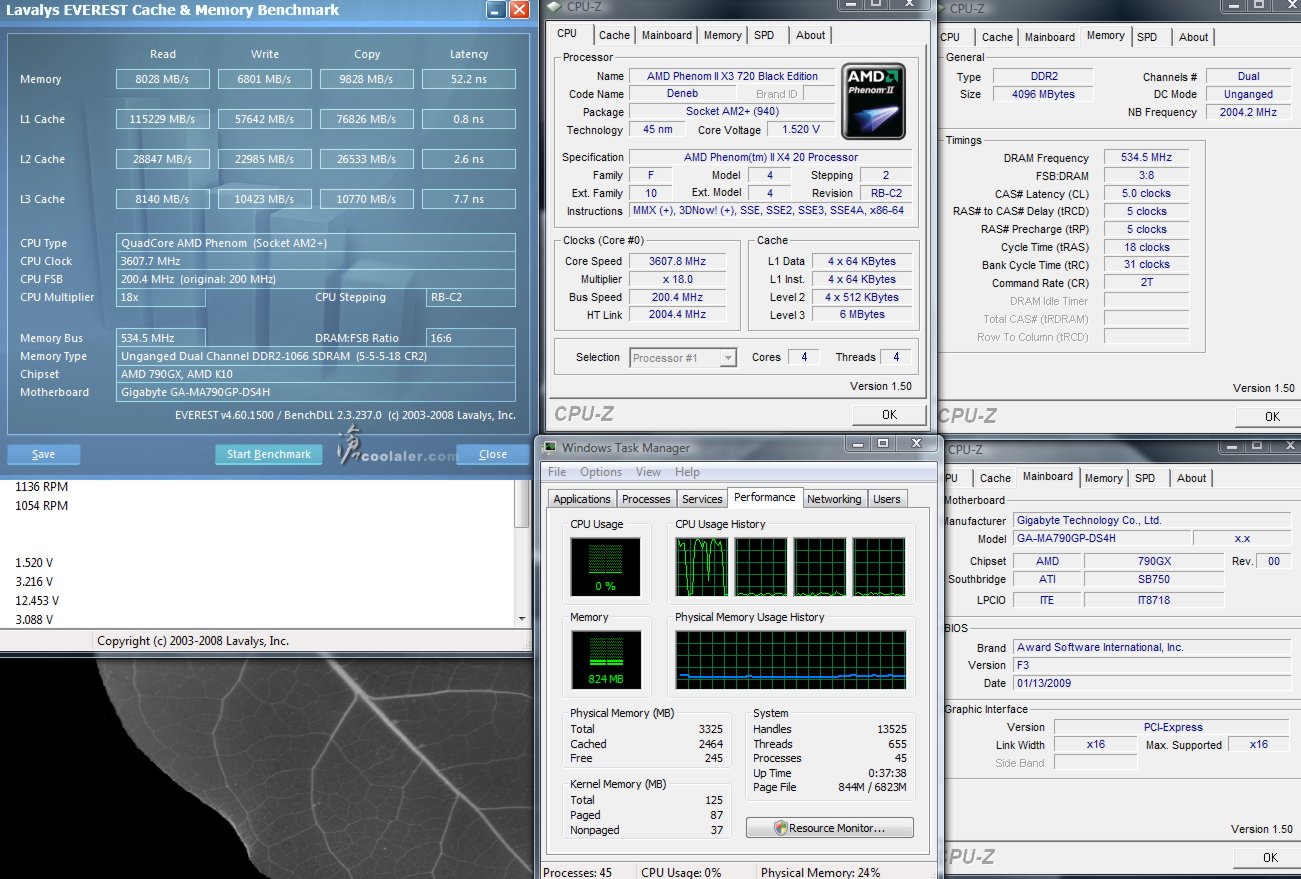Viewport: 1301px width, 879px height.
Task: Open the File menu in Task Manager
Action: pyautogui.click(x=557, y=472)
